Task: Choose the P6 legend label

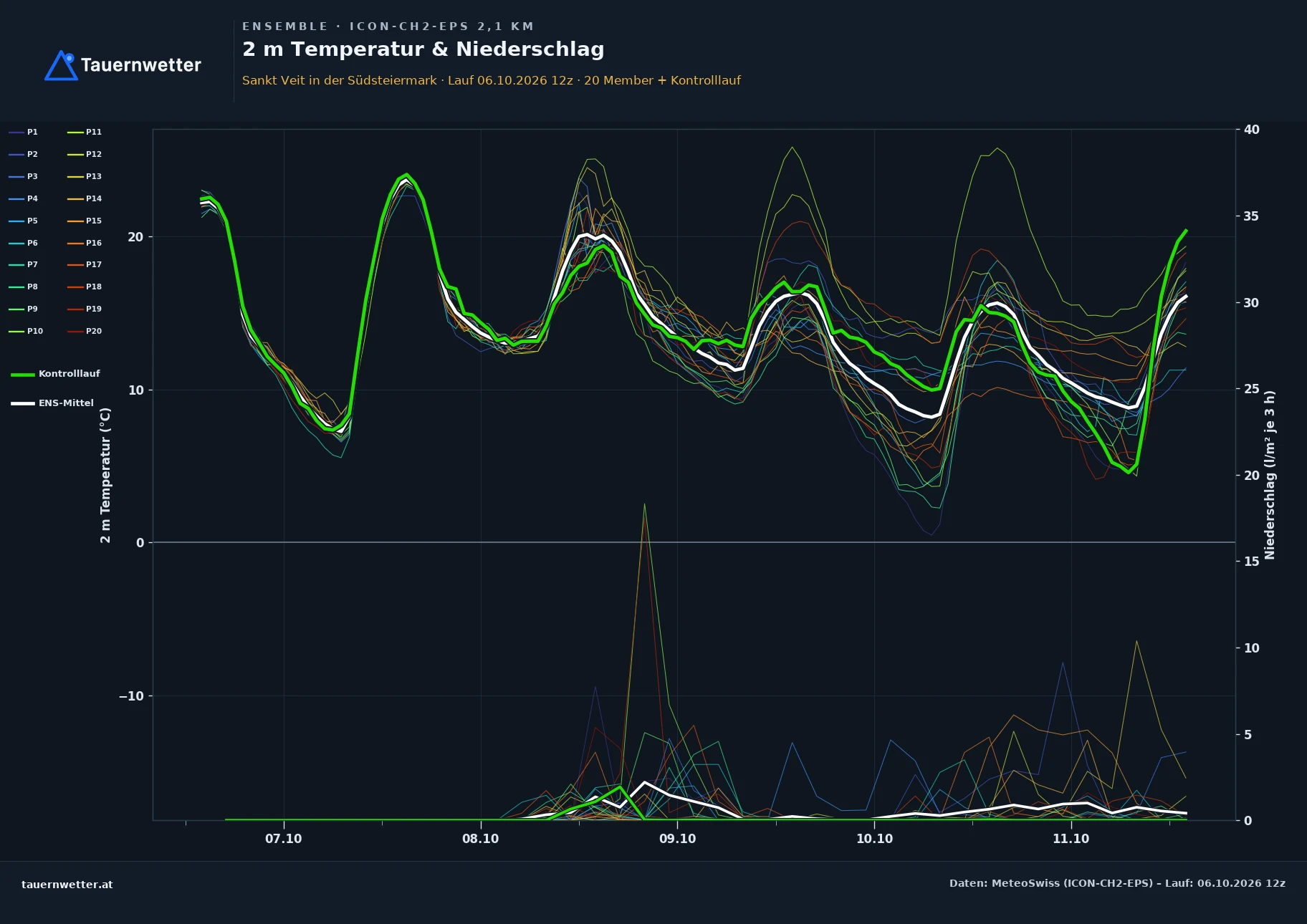Action: click(x=24, y=243)
